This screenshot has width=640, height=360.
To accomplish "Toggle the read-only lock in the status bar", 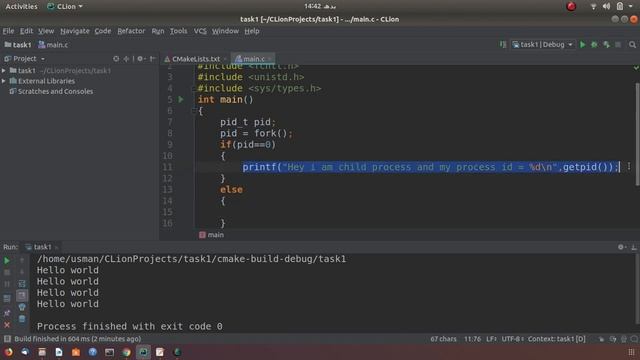I will click(x=601, y=339).
